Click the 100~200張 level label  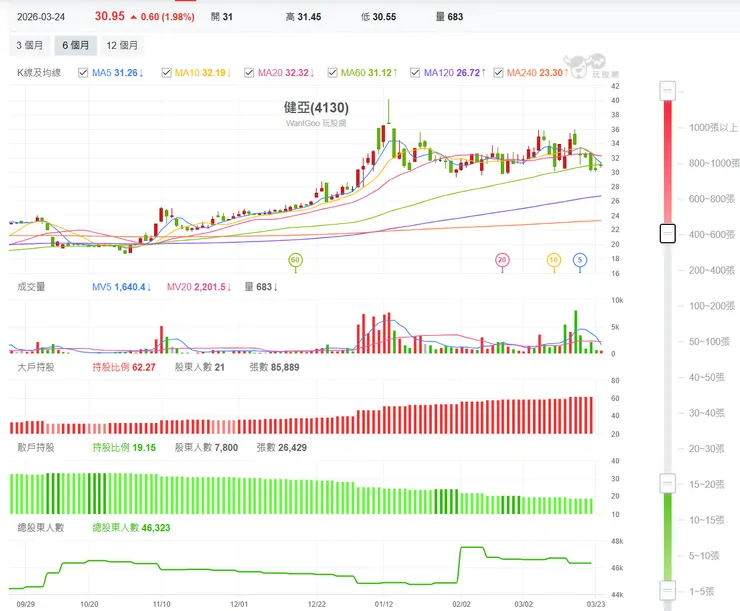tap(712, 306)
